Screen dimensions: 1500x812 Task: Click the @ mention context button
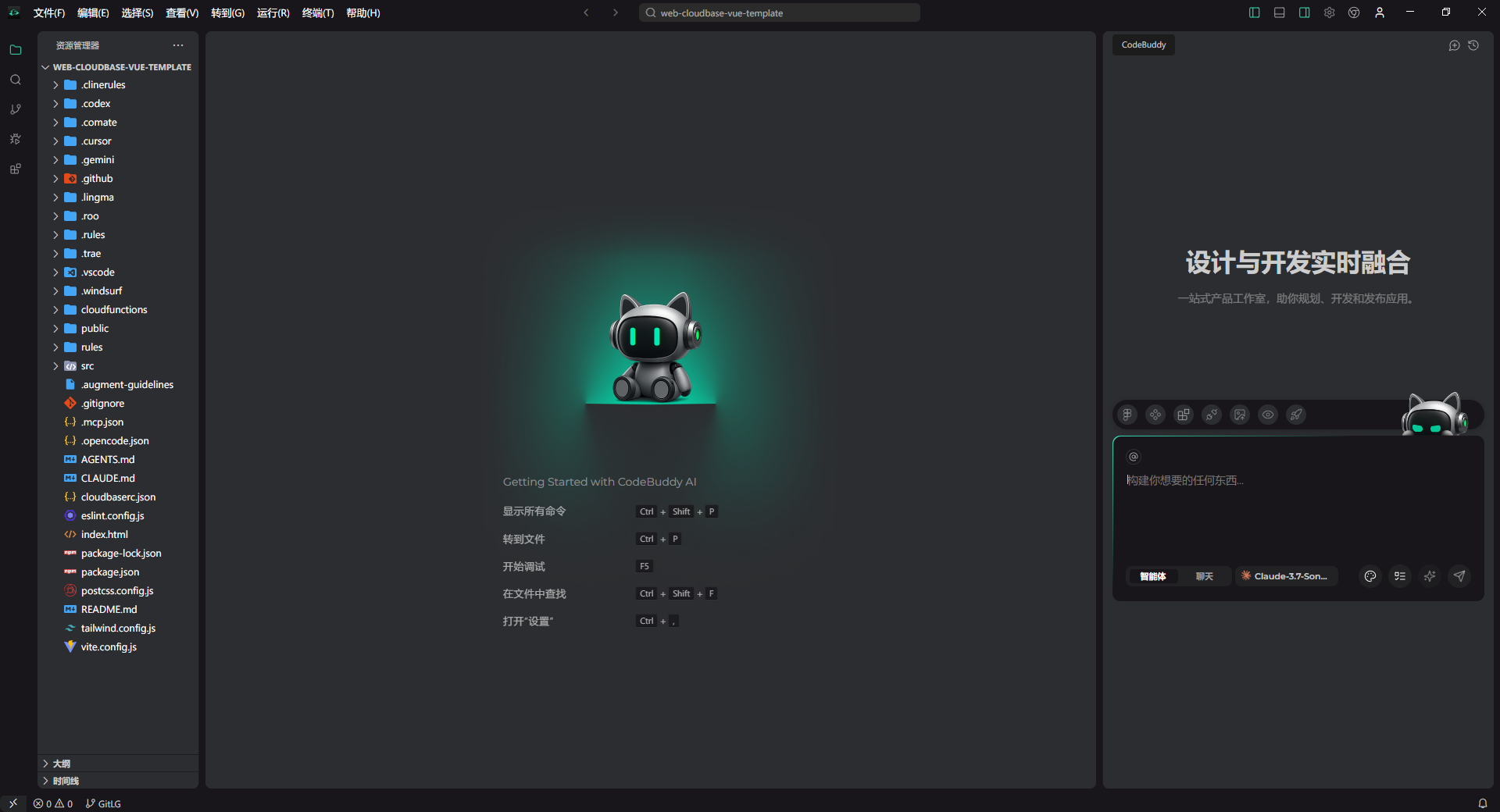click(1134, 457)
